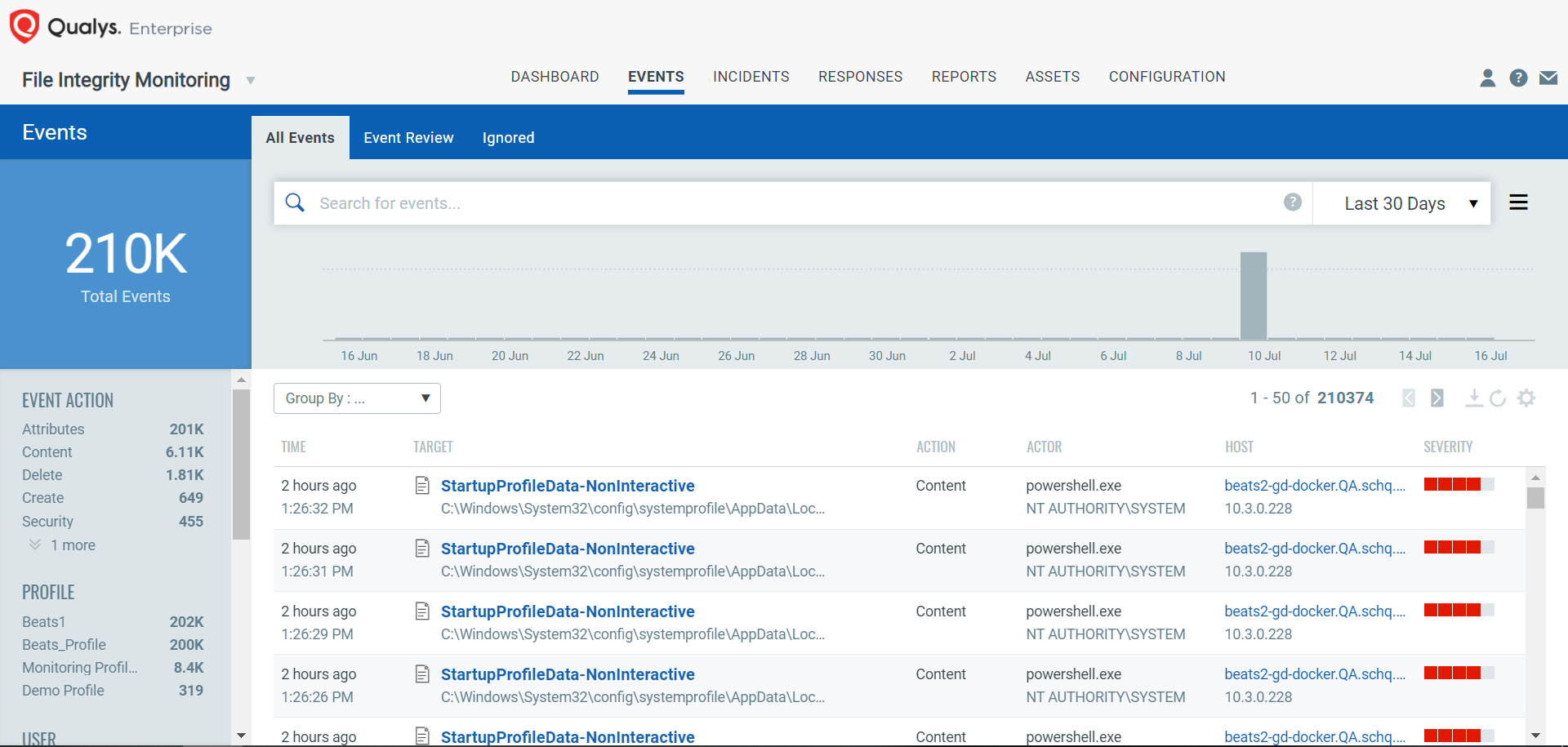Open the Last 30 Days date range dropdown
Viewport: 1568px width, 747px height.
pyautogui.click(x=1410, y=203)
